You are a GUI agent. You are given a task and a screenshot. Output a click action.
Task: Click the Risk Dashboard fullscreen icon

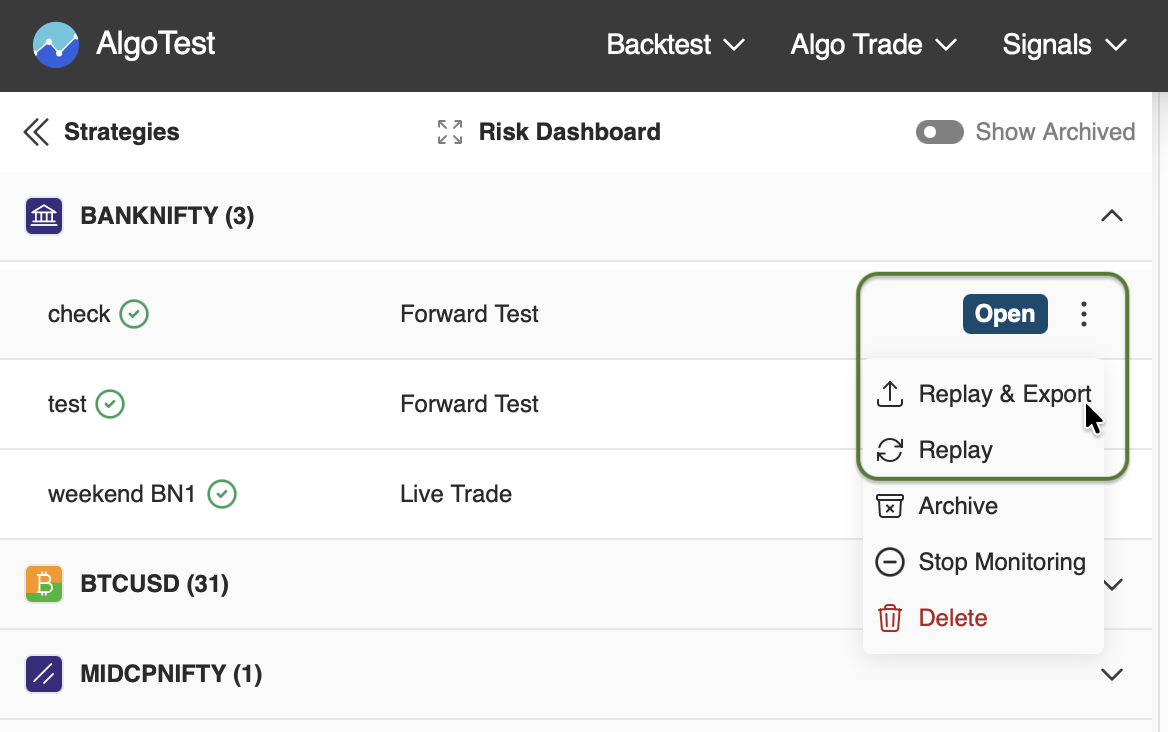[450, 132]
